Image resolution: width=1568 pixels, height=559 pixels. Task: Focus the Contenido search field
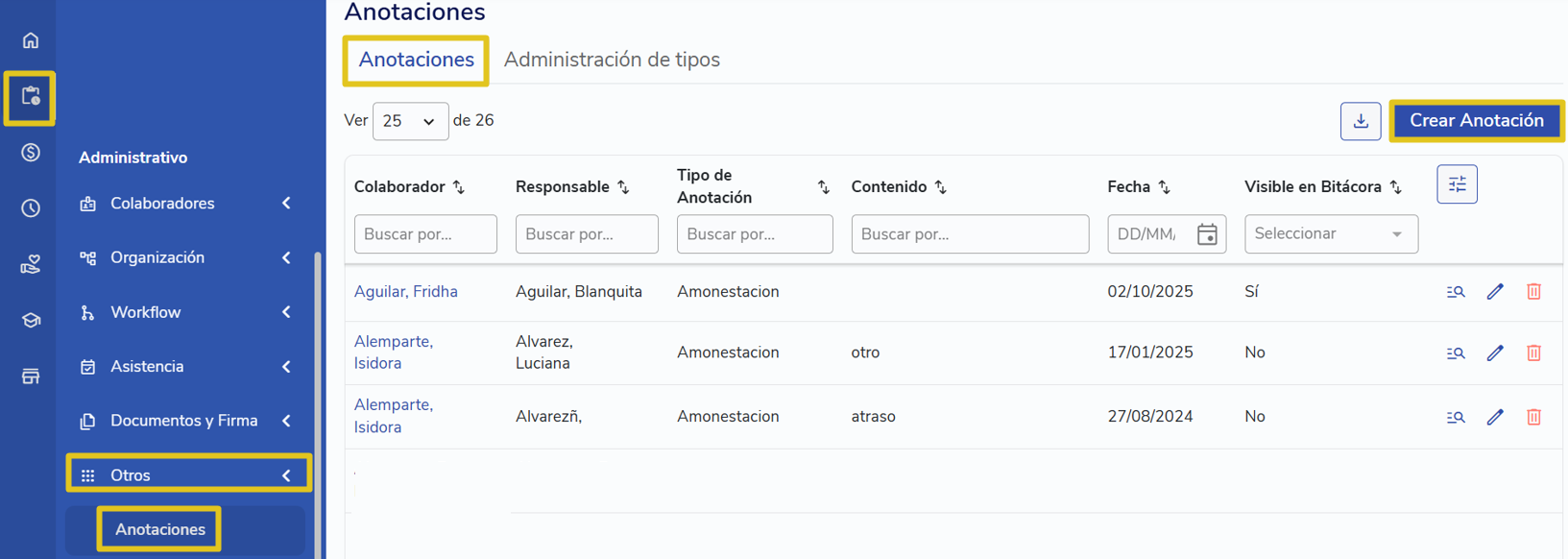tap(970, 234)
